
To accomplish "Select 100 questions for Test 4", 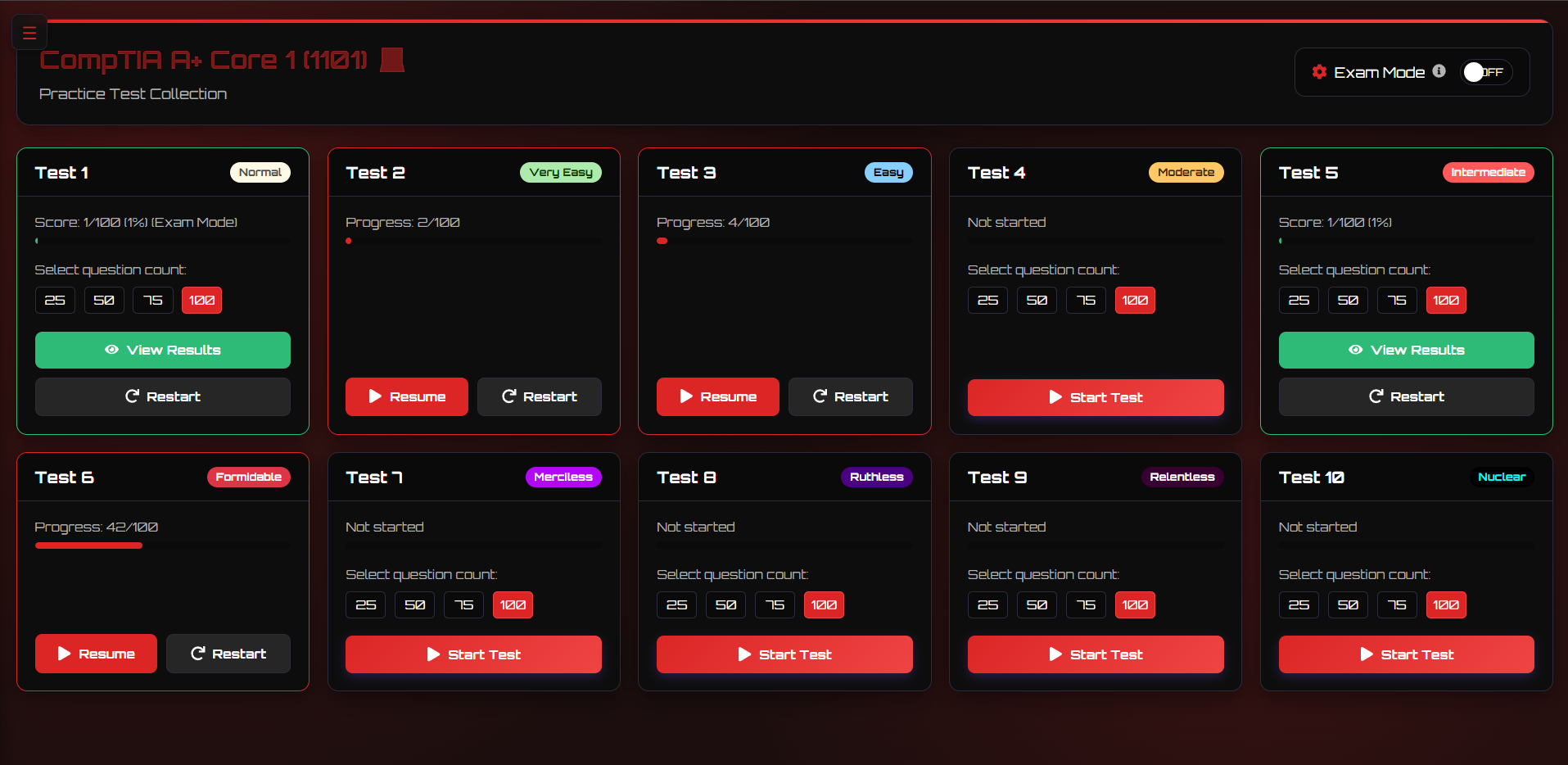I will [1135, 301].
